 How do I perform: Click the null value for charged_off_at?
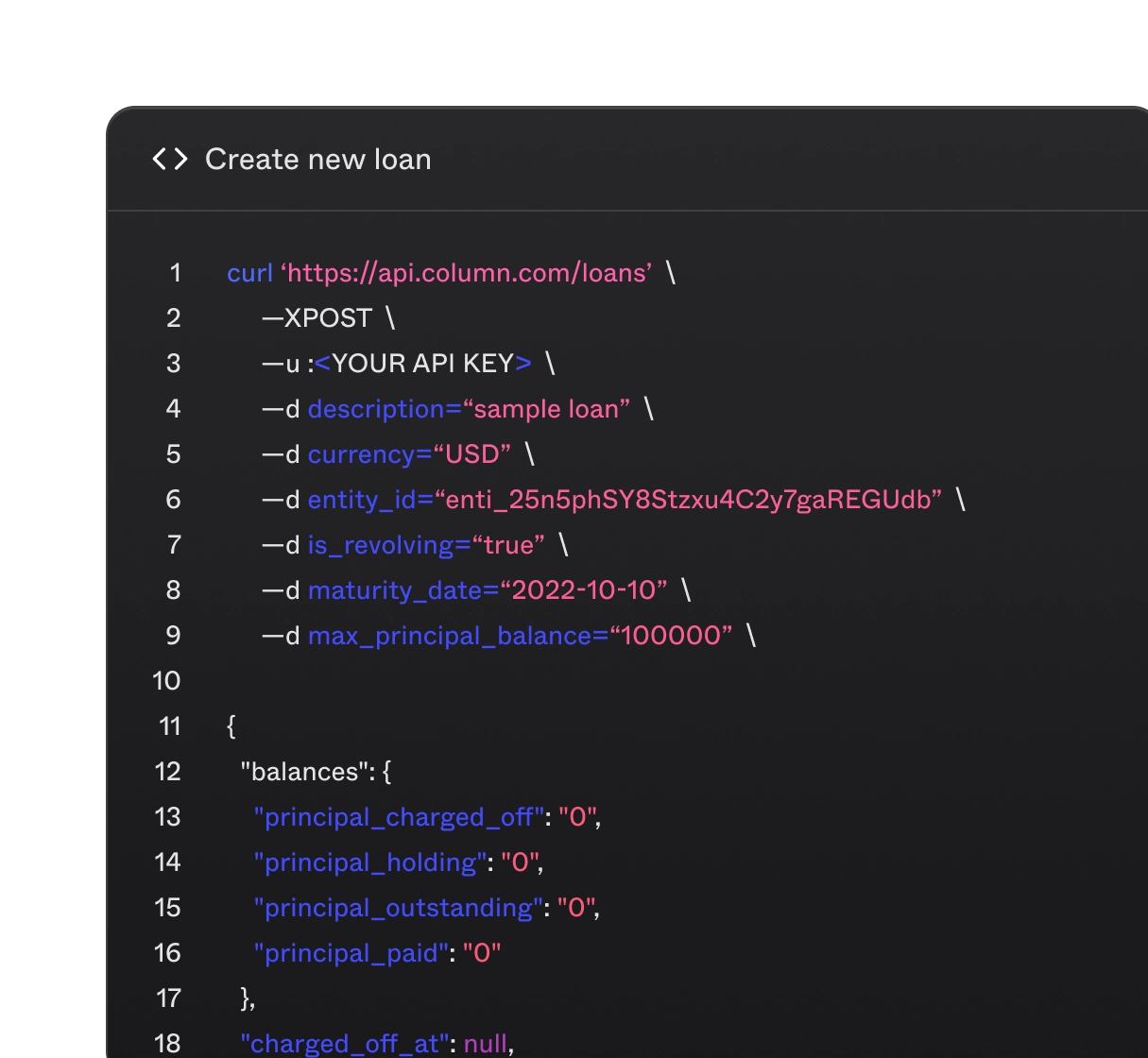486,1044
